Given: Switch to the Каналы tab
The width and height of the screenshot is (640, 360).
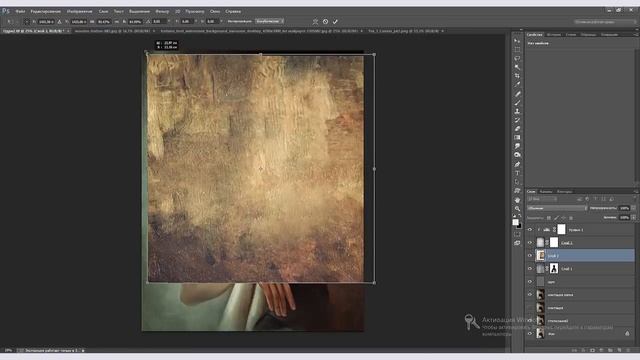Looking at the screenshot, I should (546, 191).
